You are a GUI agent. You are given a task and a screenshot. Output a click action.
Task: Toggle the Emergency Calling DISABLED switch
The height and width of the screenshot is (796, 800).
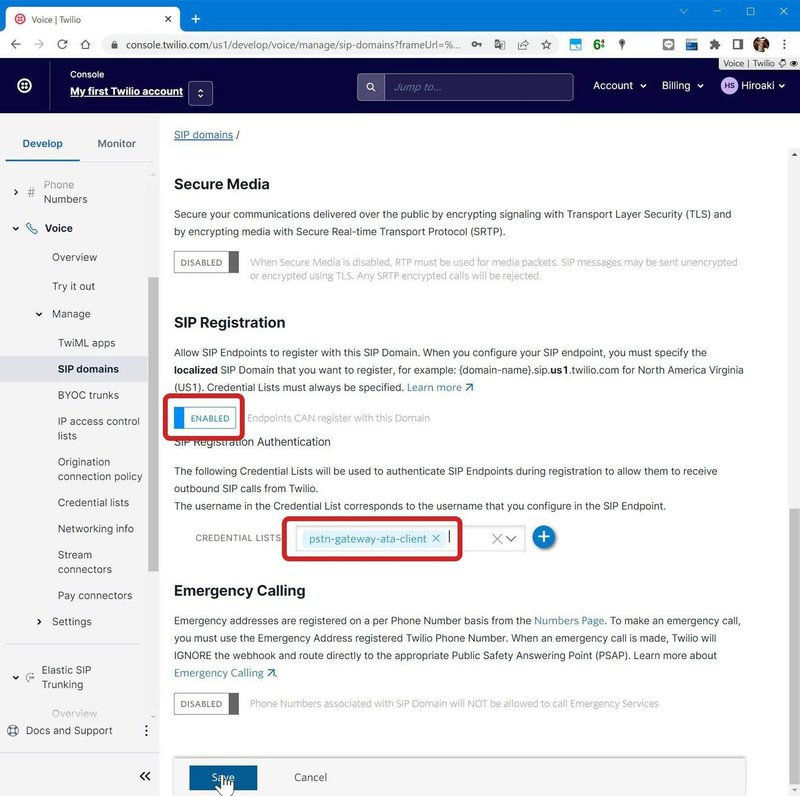pyautogui.click(x=206, y=704)
